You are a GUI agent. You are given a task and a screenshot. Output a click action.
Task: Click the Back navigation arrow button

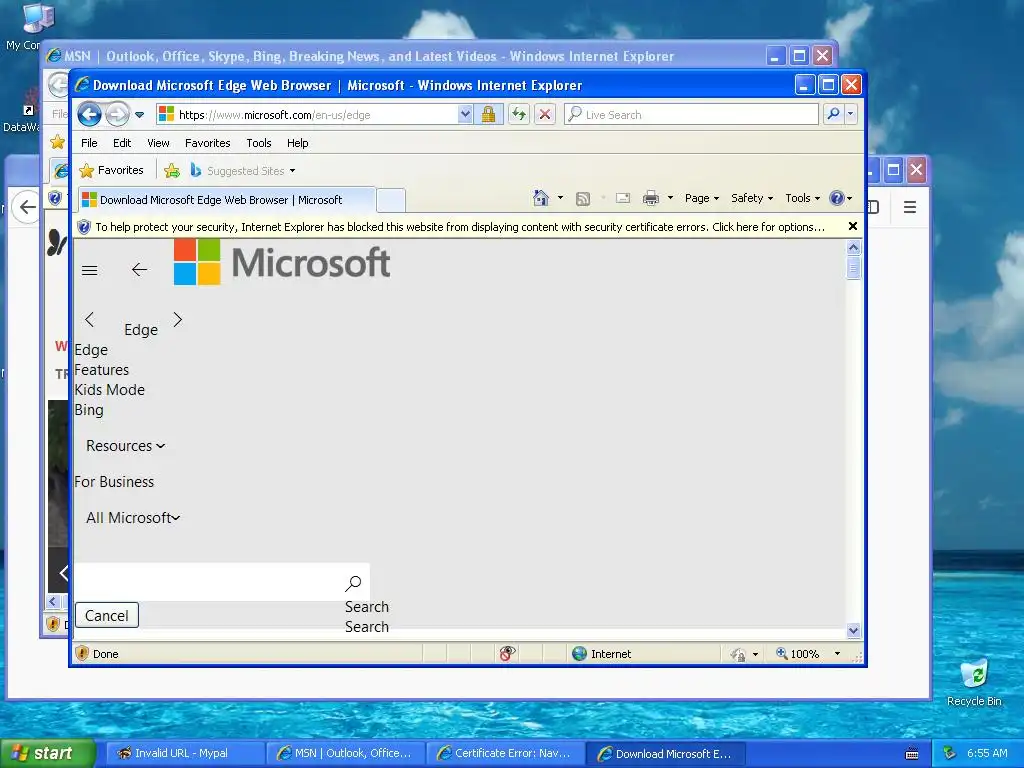pos(89,115)
